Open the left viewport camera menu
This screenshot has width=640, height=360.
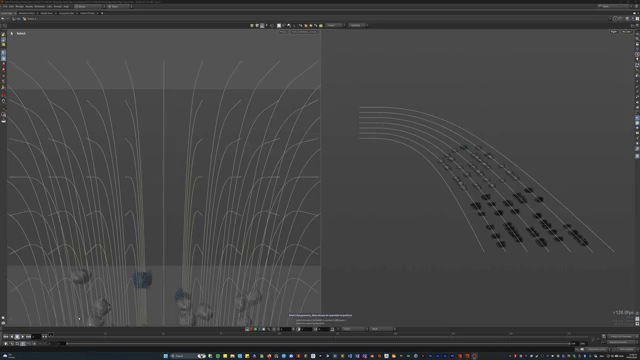pyautogui.click(x=304, y=32)
